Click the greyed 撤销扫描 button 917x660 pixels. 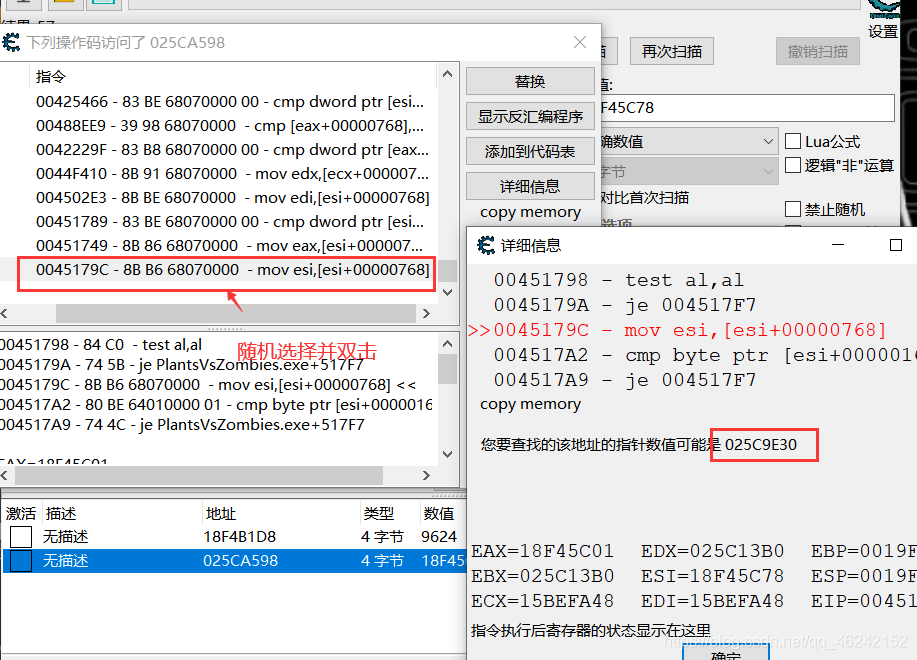818,51
